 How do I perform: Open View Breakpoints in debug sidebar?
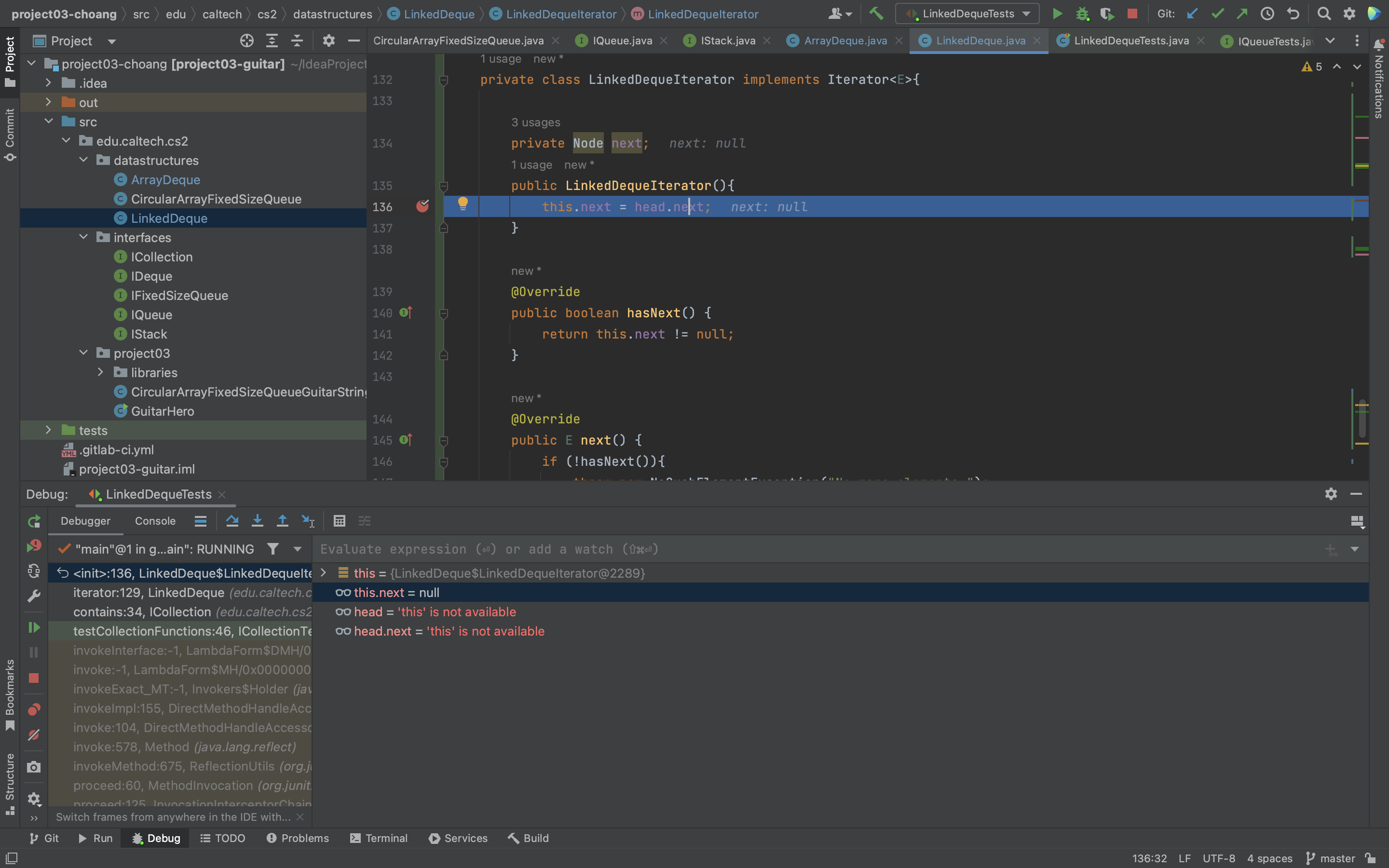(34, 709)
